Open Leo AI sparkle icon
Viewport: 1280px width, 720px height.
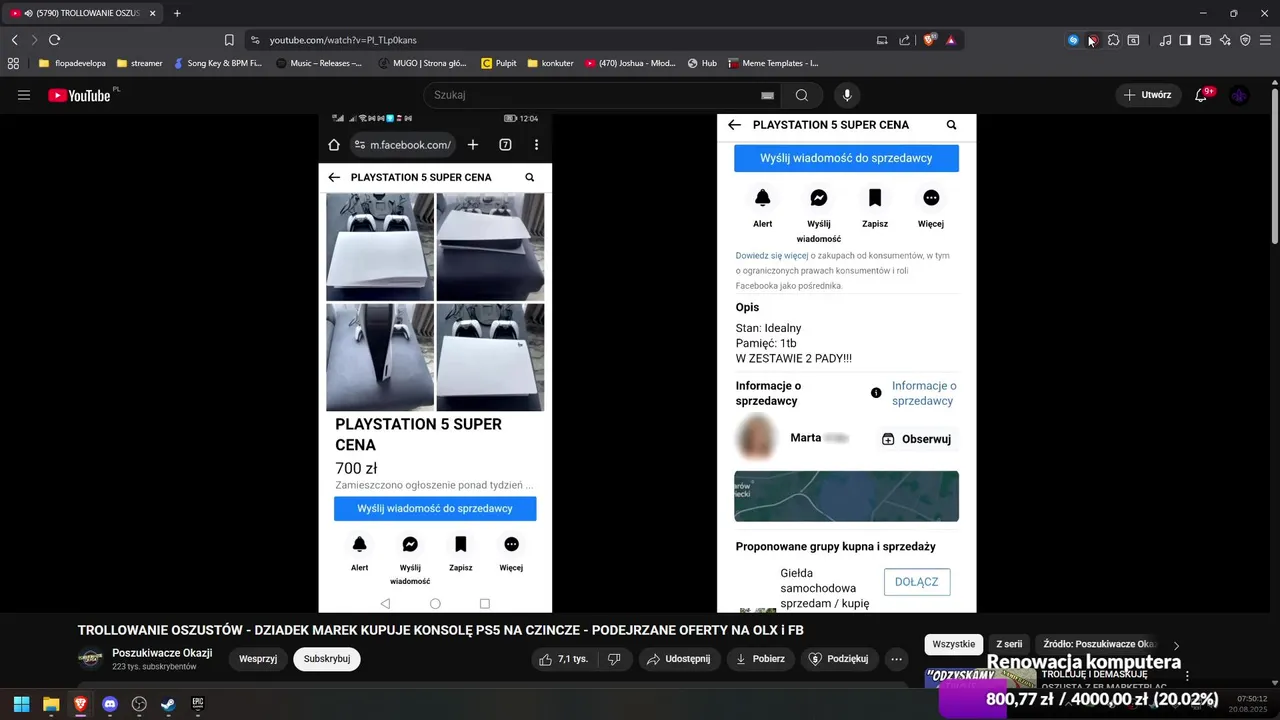(1225, 40)
